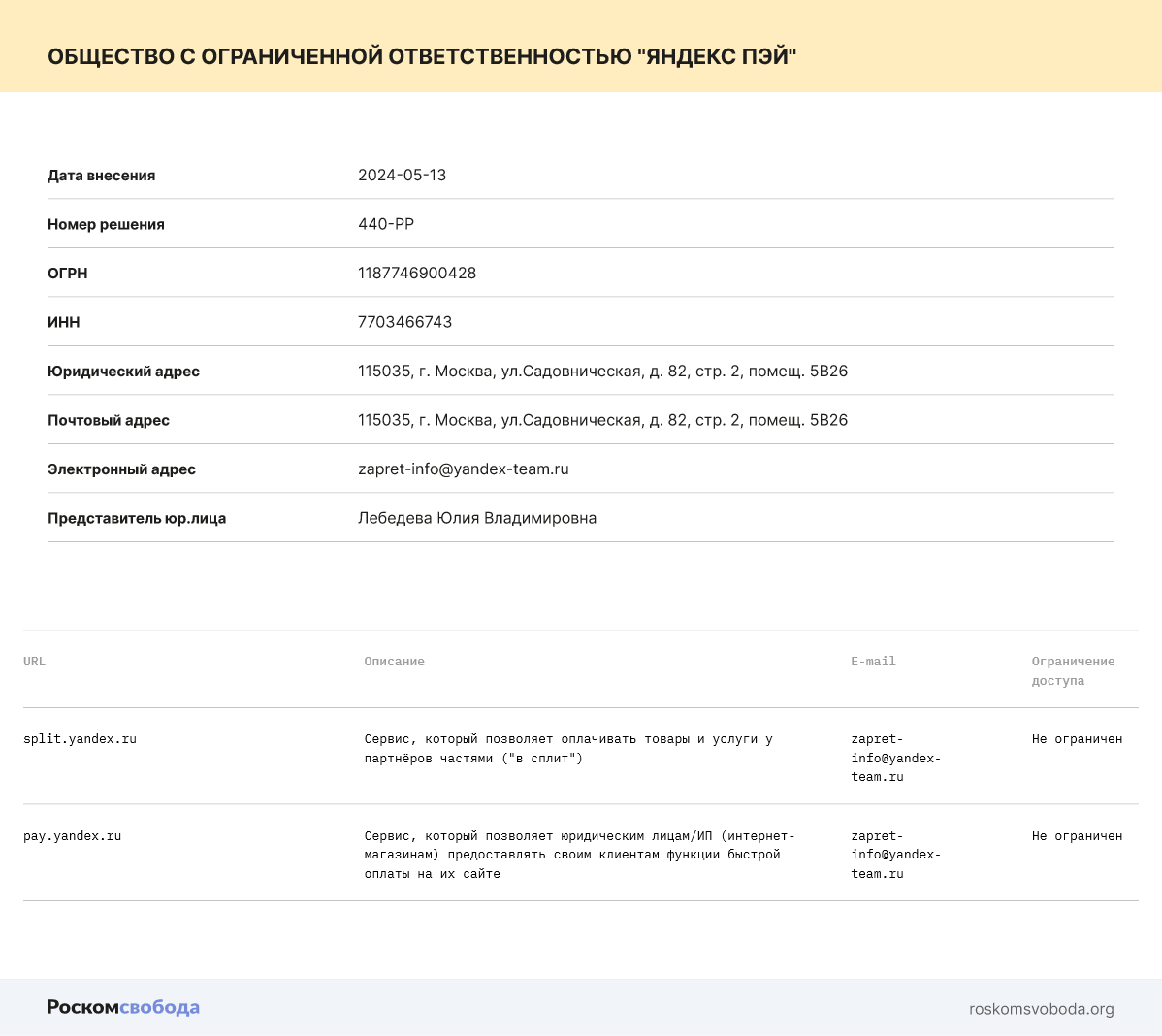Click 'Не ограничен' in split.yandex.ru row

coord(1077,739)
